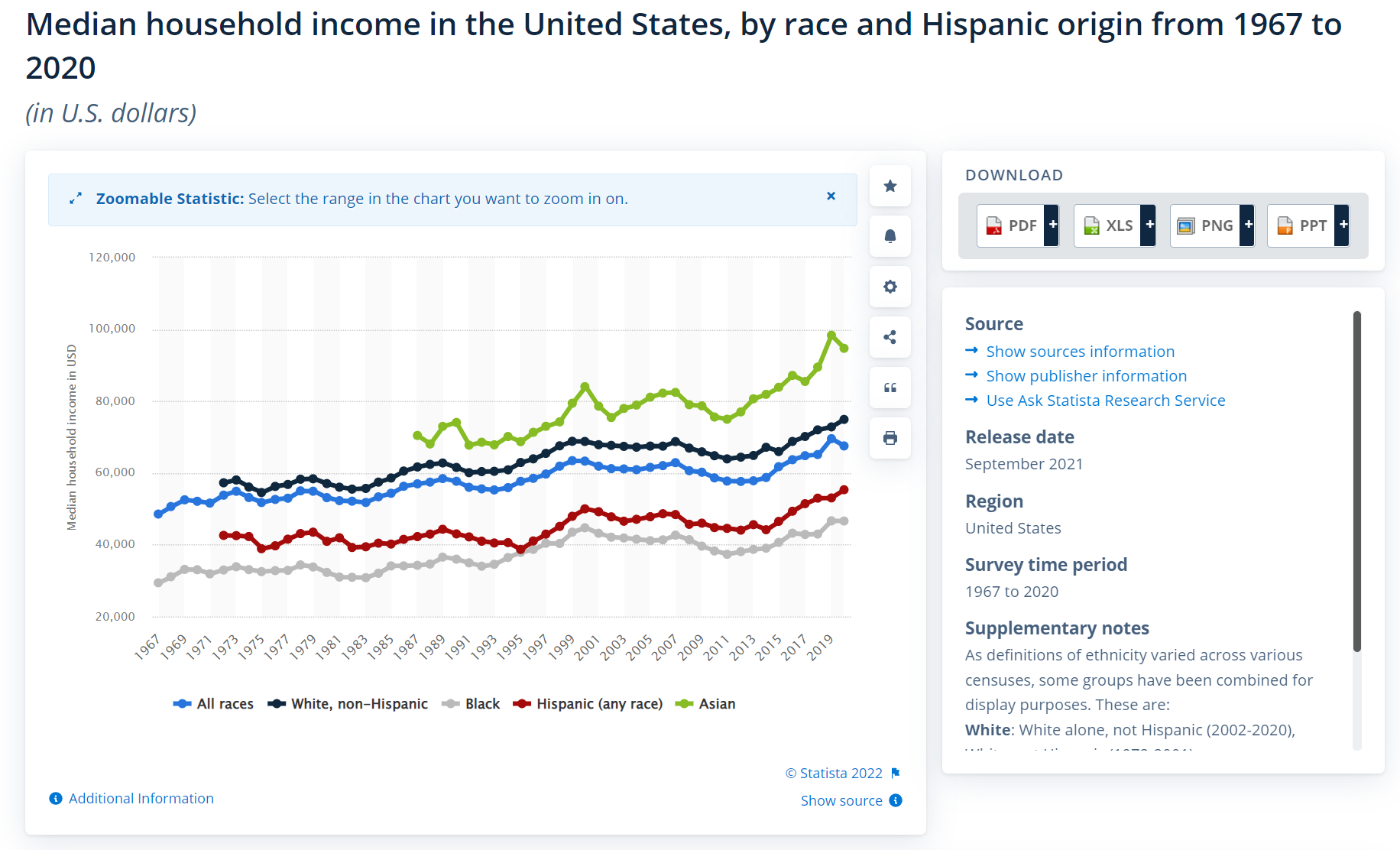
Task: Expand PPT download plus button
Action: (1343, 225)
